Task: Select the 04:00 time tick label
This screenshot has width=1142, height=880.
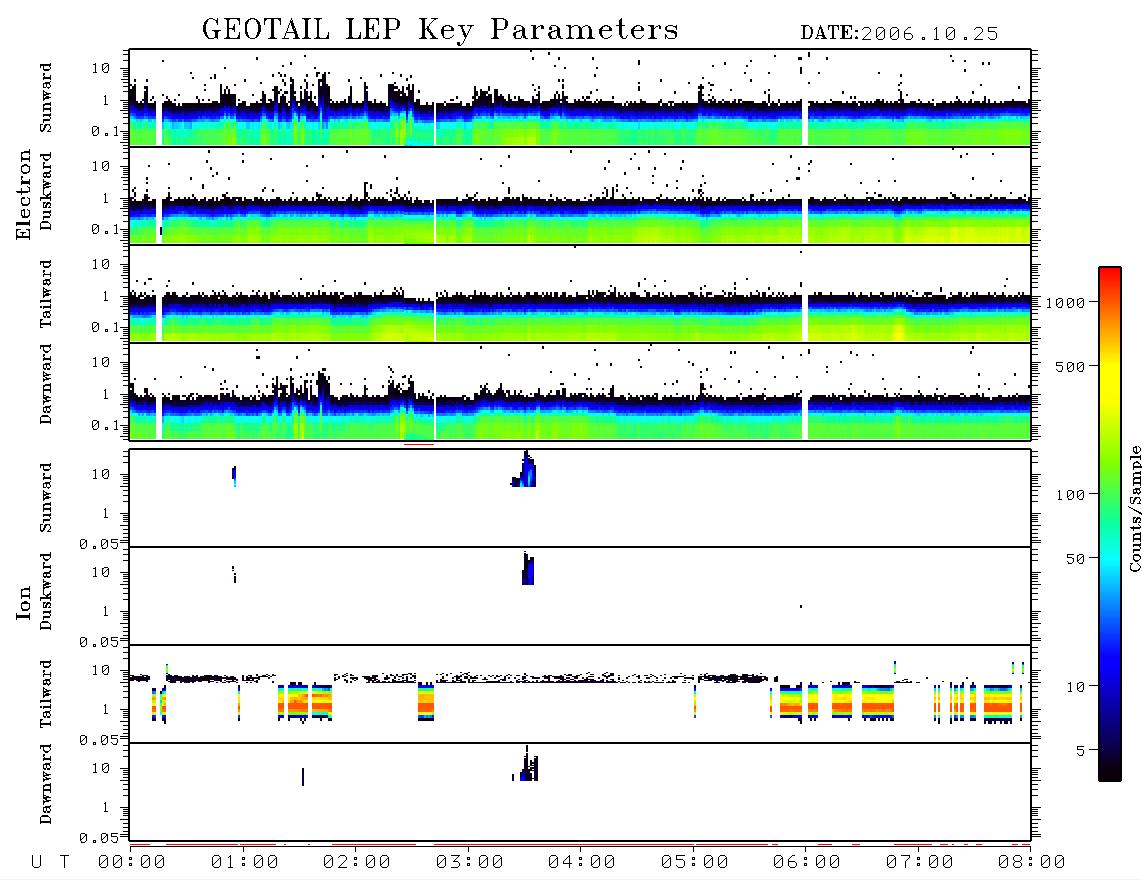Action: [582, 863]
